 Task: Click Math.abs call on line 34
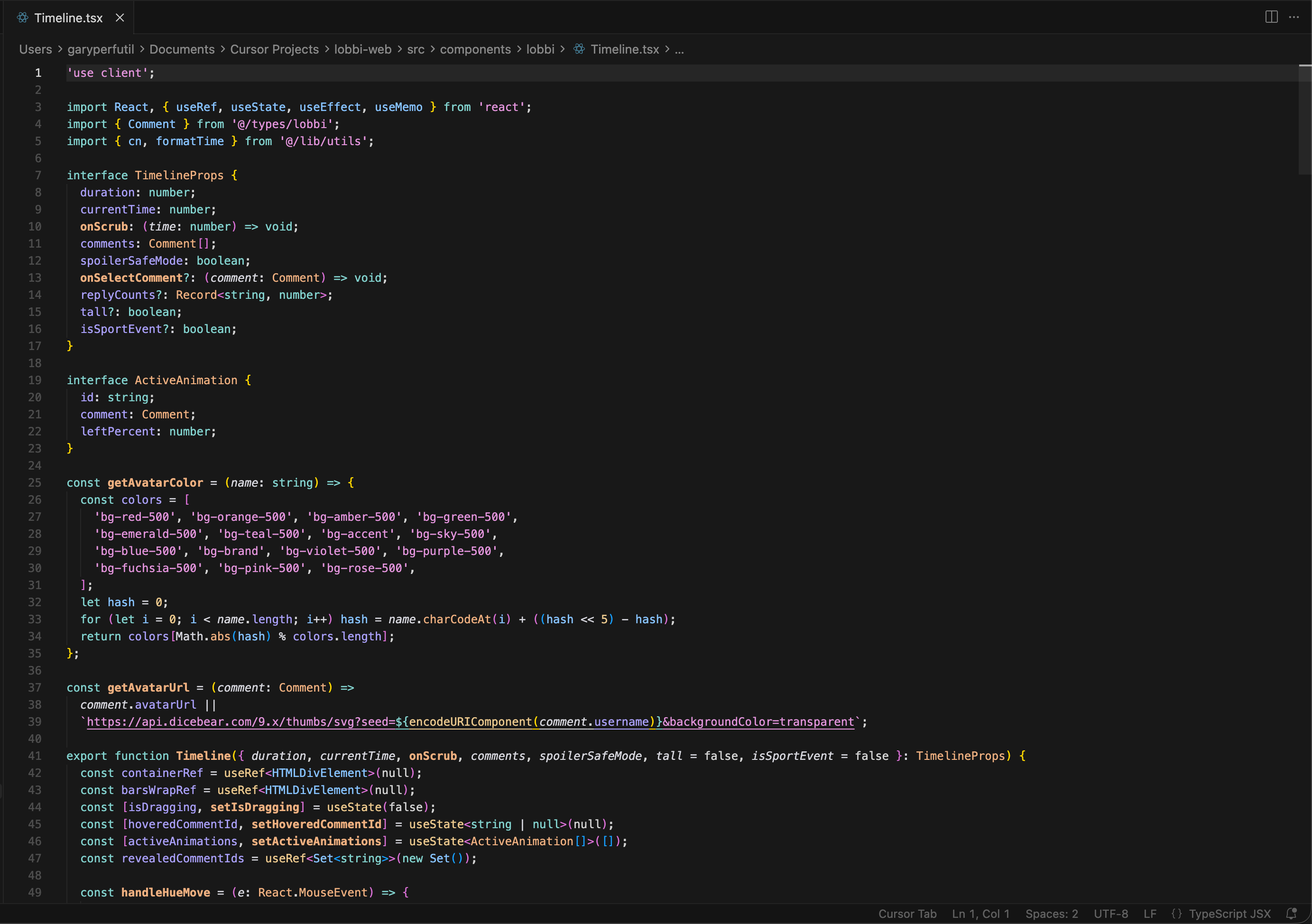(x=203, y=637)
